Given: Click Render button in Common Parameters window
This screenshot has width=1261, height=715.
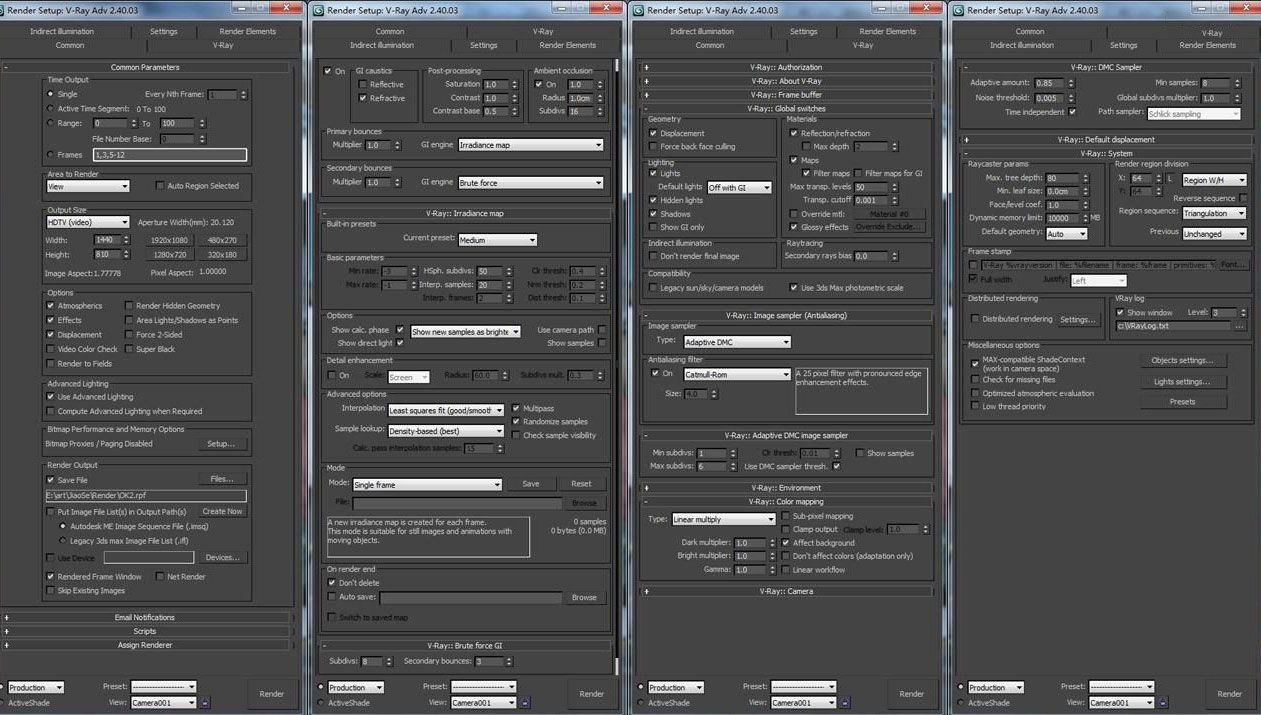Looking at the screenshot, I should coord(272,694).
